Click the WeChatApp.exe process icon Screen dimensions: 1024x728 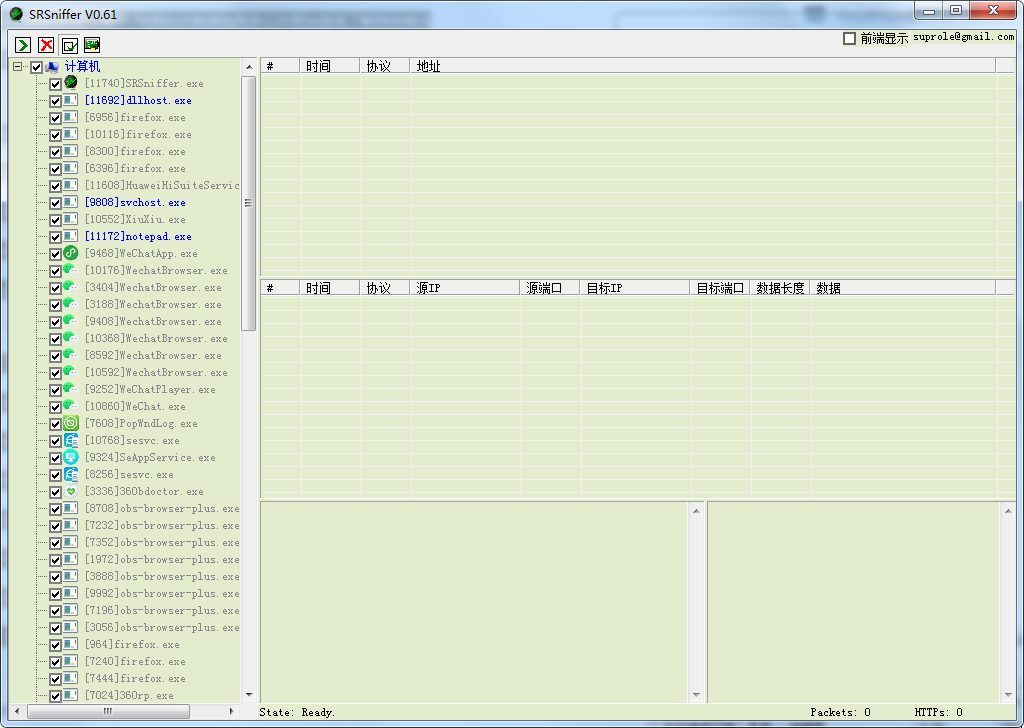click(70, 253)
